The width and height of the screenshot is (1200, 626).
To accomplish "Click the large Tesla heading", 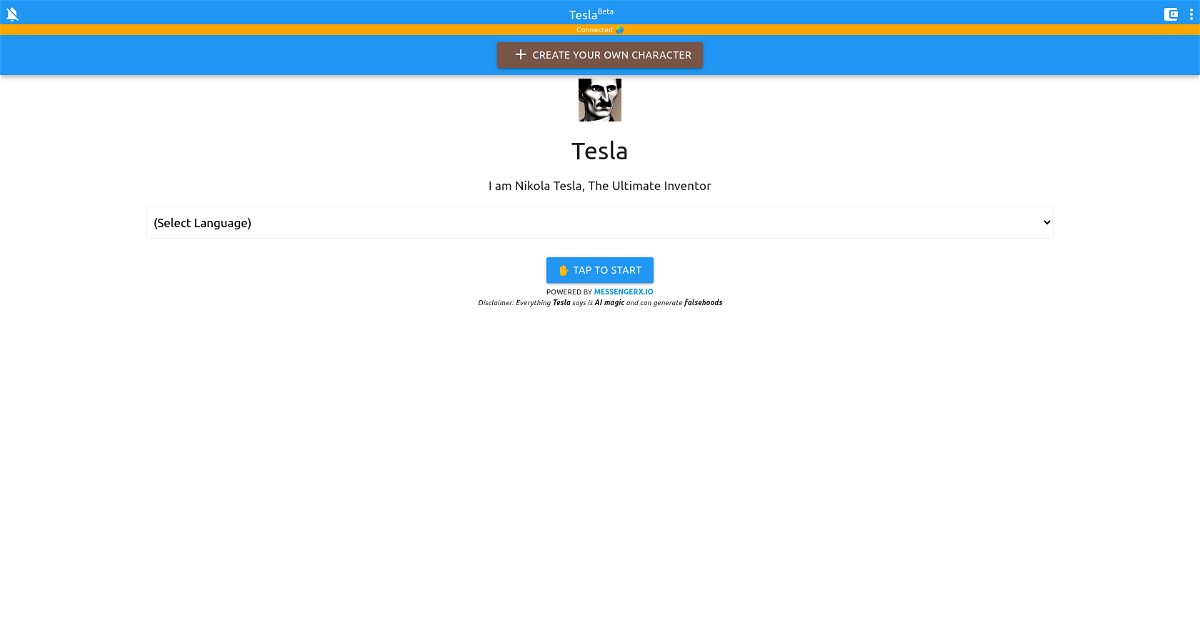I will [600, 151].
